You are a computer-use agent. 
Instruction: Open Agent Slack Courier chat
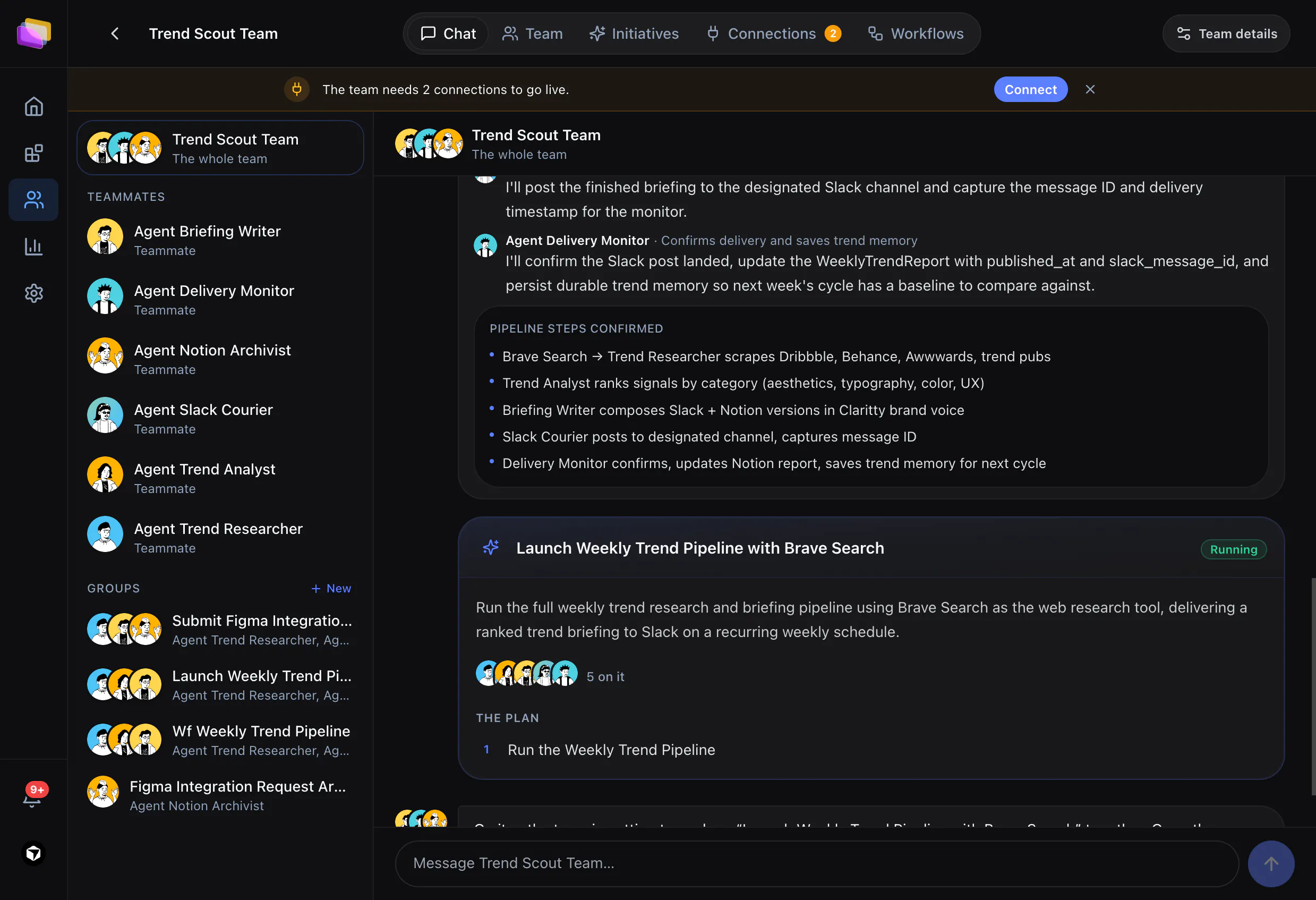tap(220, 418)
